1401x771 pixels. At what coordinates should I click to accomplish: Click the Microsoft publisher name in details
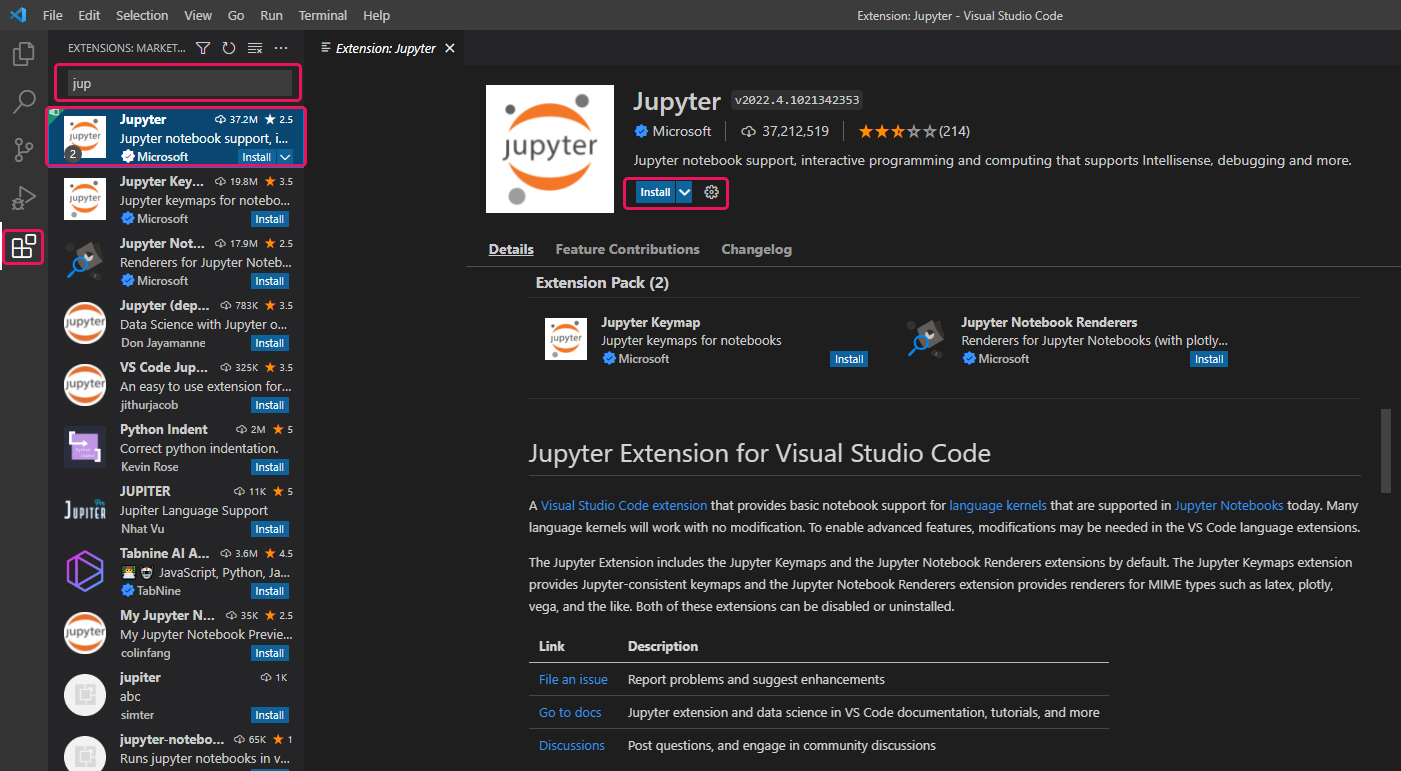click(x=682, y=131)
